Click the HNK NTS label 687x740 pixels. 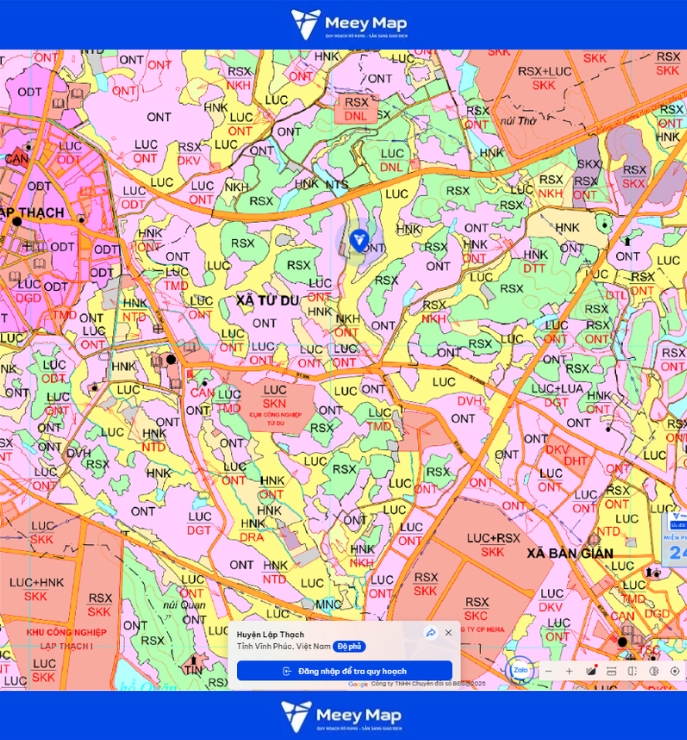pos(322,184)
